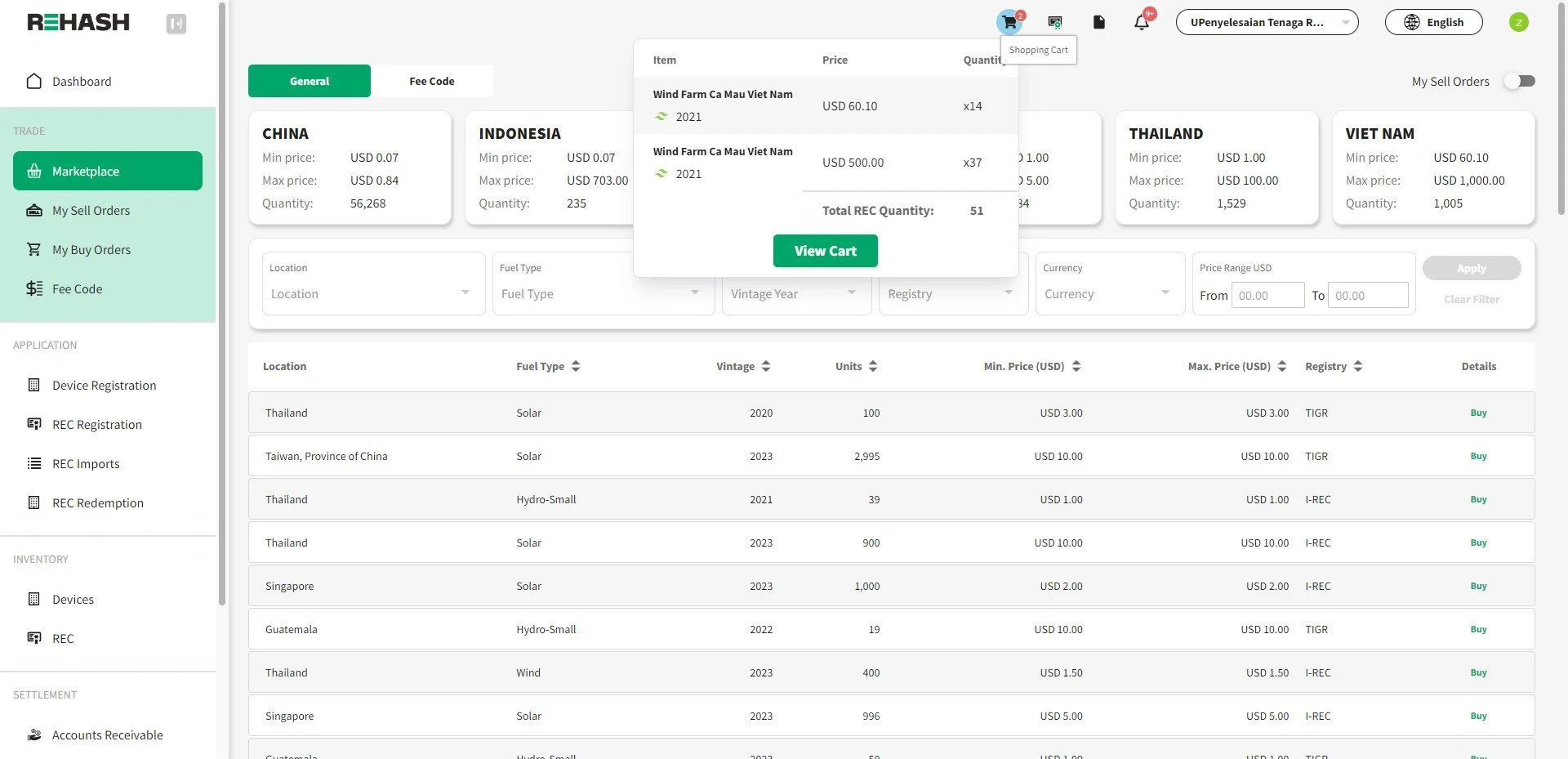
Task: Open Dashboard from the sidebar
Action: [x=108, y=81]
